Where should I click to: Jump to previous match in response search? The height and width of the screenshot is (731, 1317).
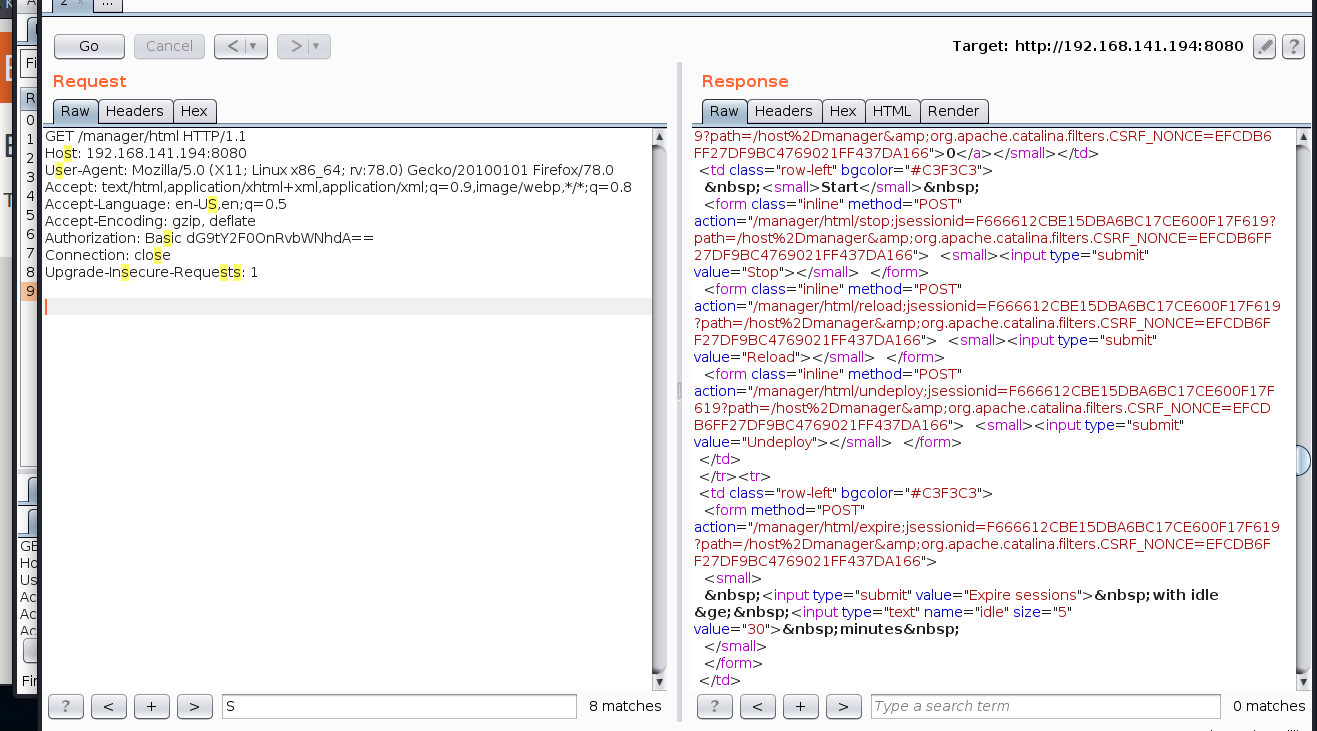(x=757, y=706)
